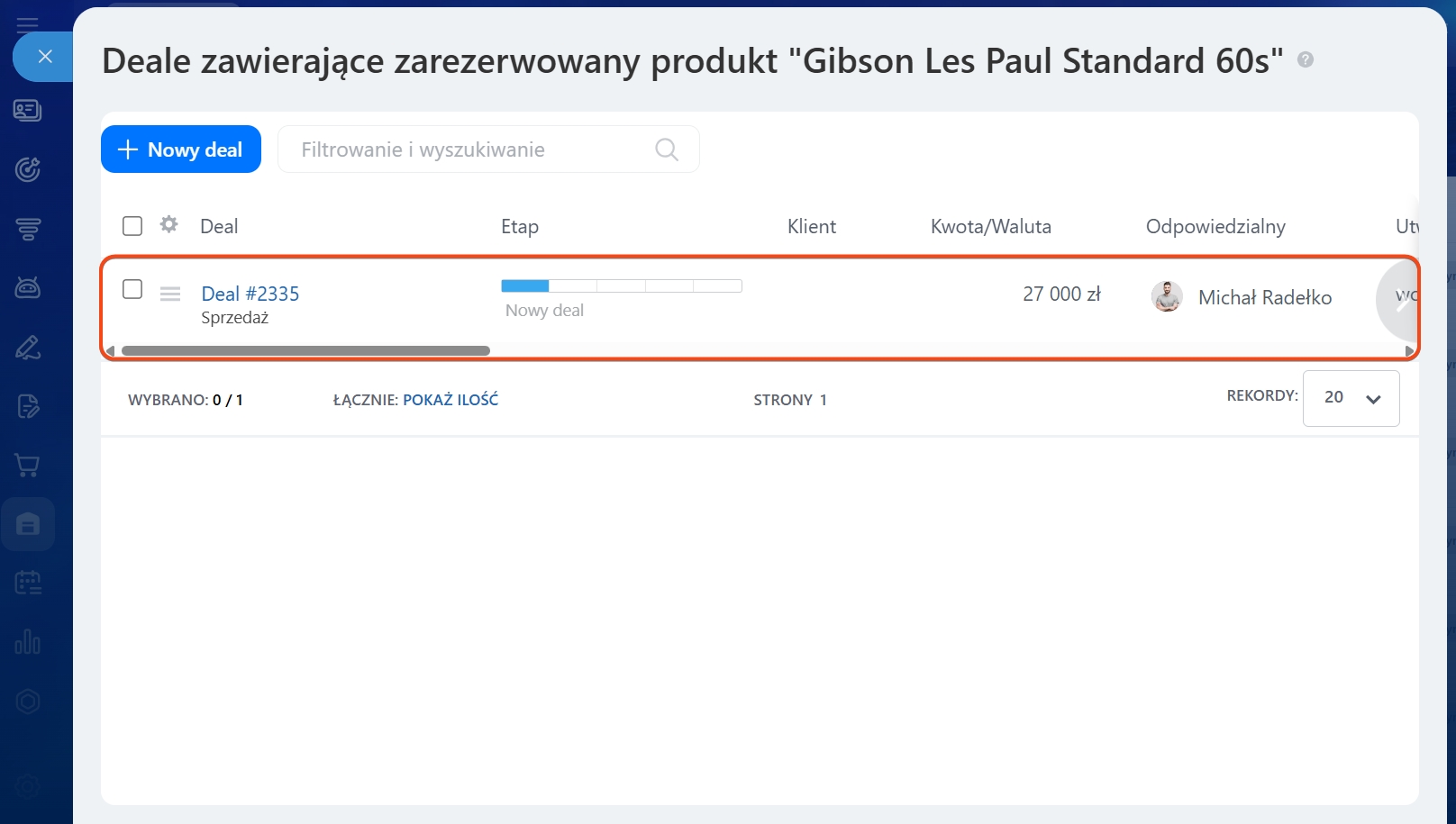Click the deal stage progress bar

621,286
